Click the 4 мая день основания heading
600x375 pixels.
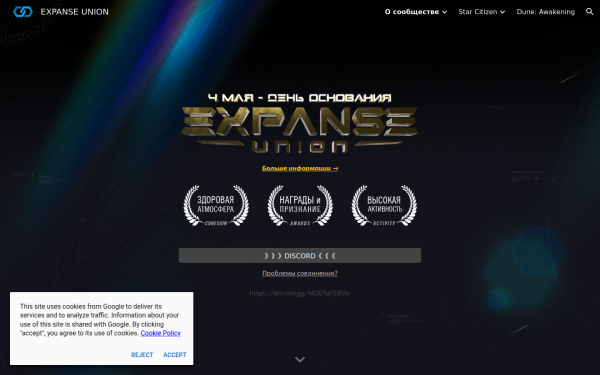tap(300, 98)
